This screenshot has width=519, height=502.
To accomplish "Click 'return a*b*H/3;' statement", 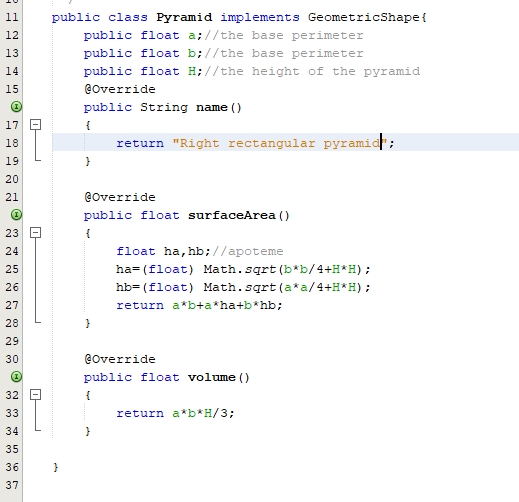I will 176,413.
